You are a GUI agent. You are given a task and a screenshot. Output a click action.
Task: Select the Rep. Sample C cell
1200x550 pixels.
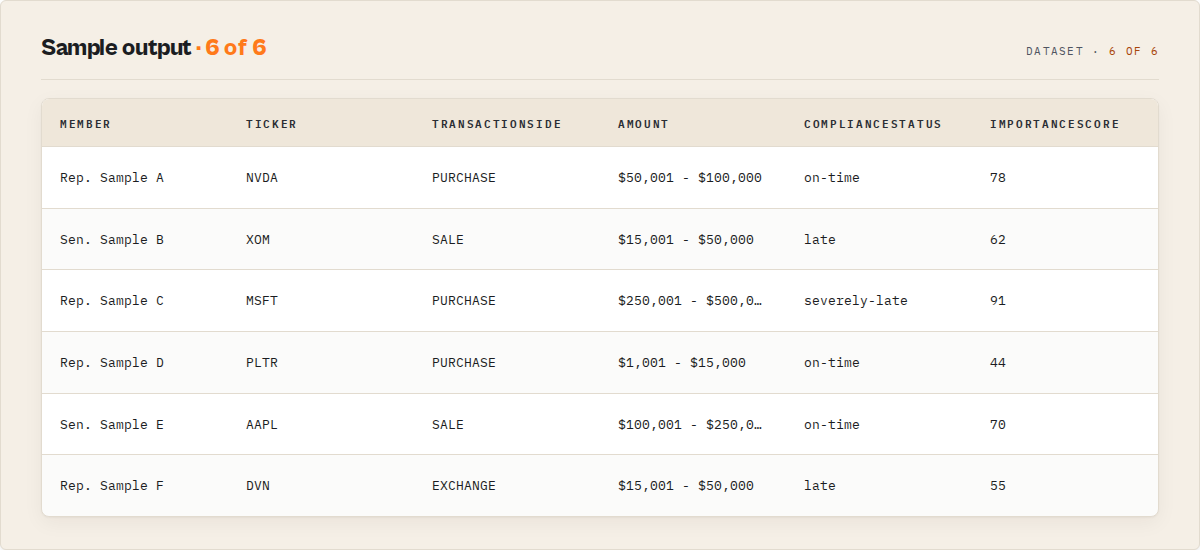click(112, 301)
